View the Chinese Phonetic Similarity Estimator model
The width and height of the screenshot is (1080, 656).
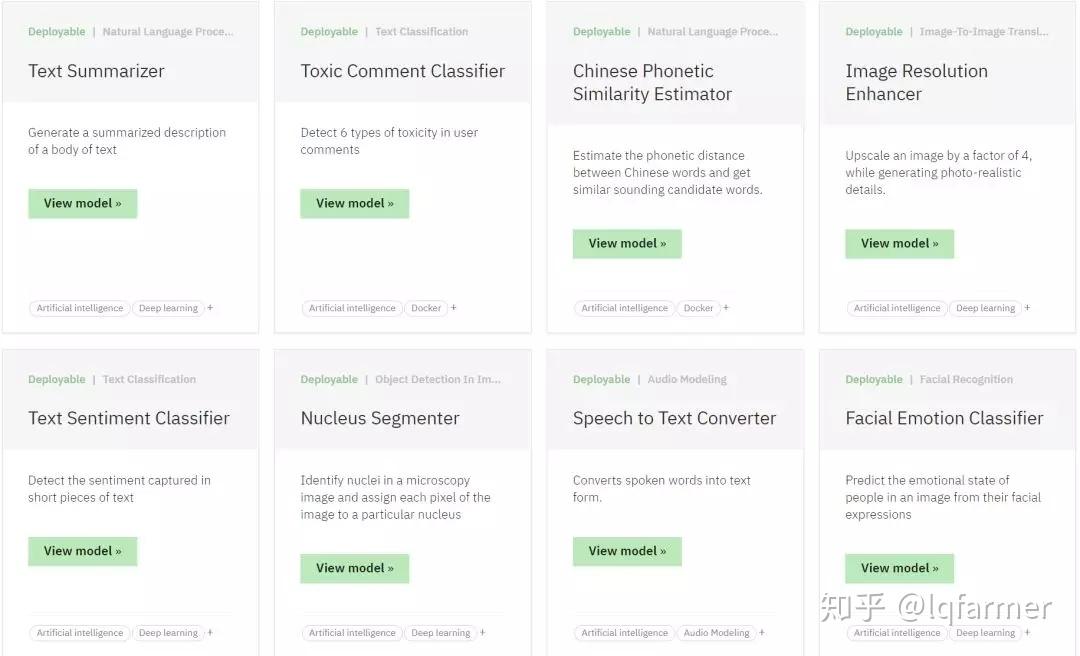tap(627, 243)
